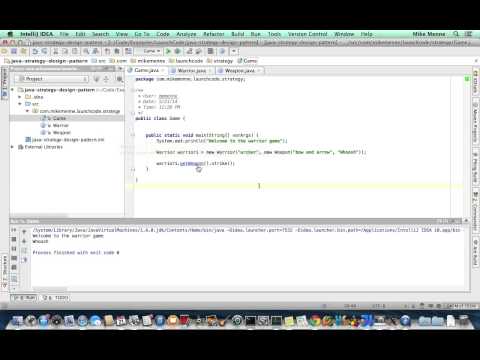
Task: Select Warrior class in project tree
Action: (55, 125)
